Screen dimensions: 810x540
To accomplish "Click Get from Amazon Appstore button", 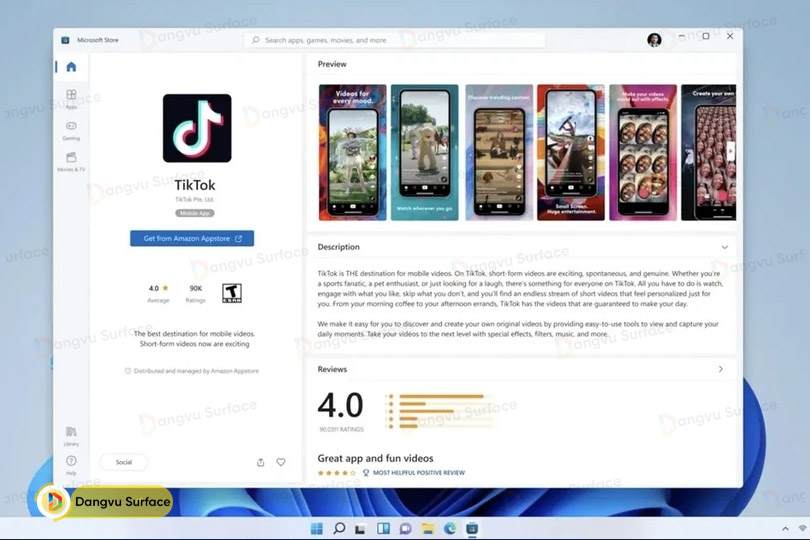I will pyautogui.click(x=192, y=239).
